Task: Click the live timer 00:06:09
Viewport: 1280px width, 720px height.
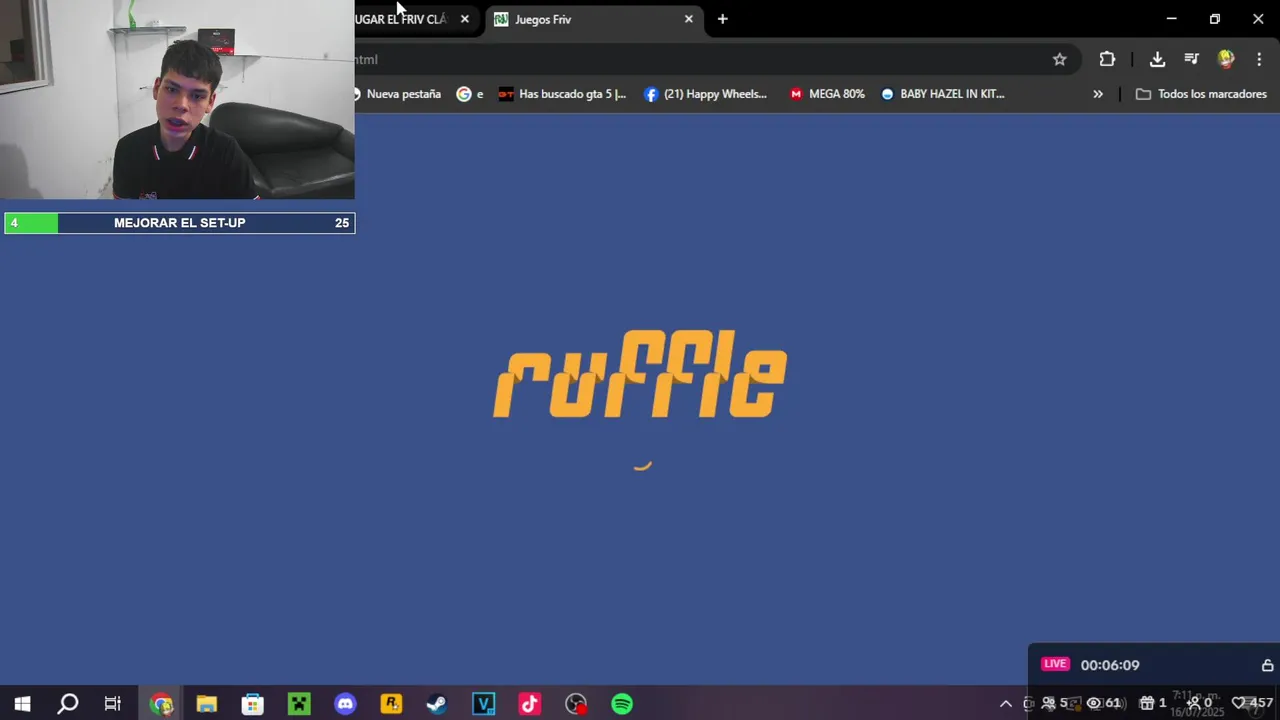Action: pos(1110,665)
